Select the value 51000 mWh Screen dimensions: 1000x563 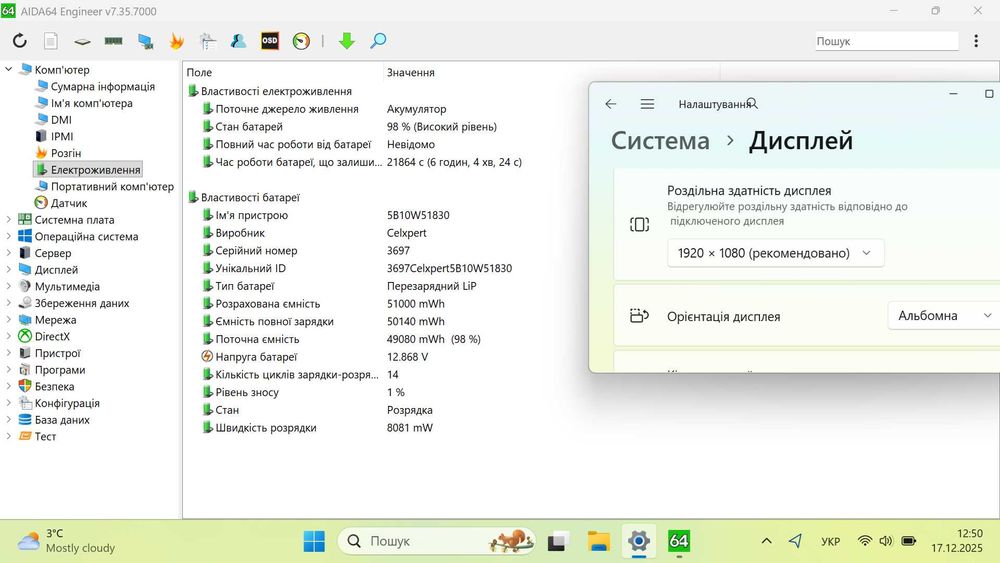click(416, 303)
